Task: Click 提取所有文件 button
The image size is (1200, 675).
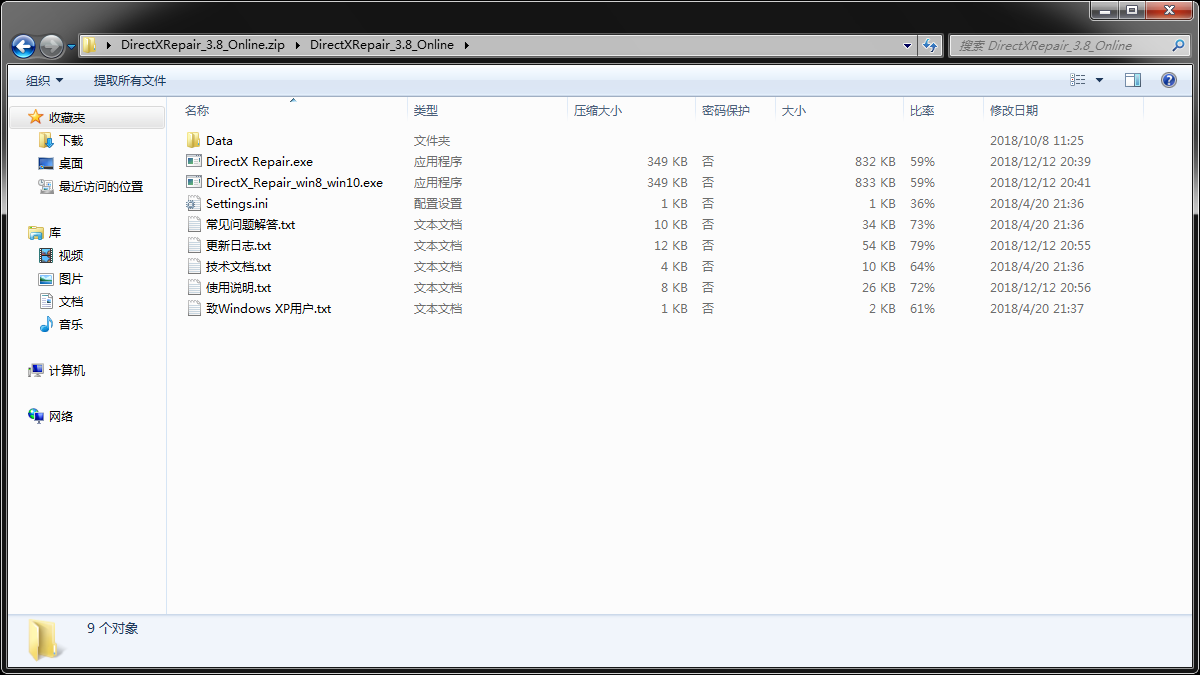Action: [130, 80]
